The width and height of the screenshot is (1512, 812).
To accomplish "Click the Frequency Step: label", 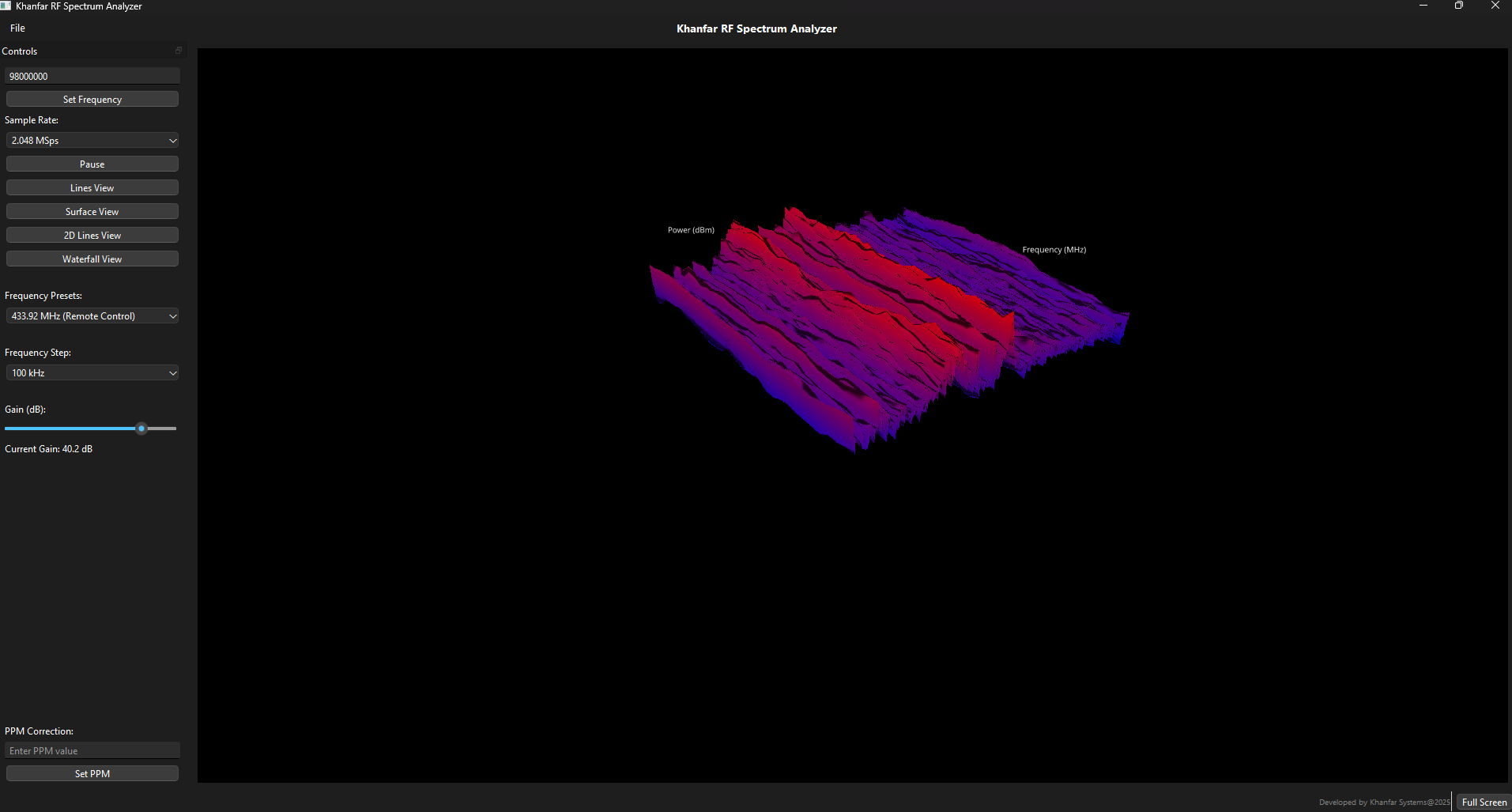I will click(38, 353).
